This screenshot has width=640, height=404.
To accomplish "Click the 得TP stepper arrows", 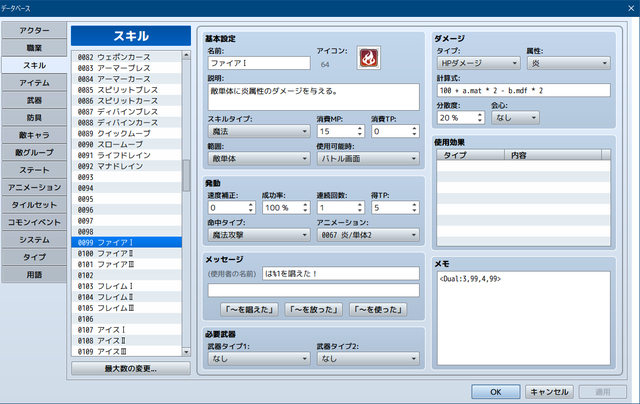I will pos(414,208).
